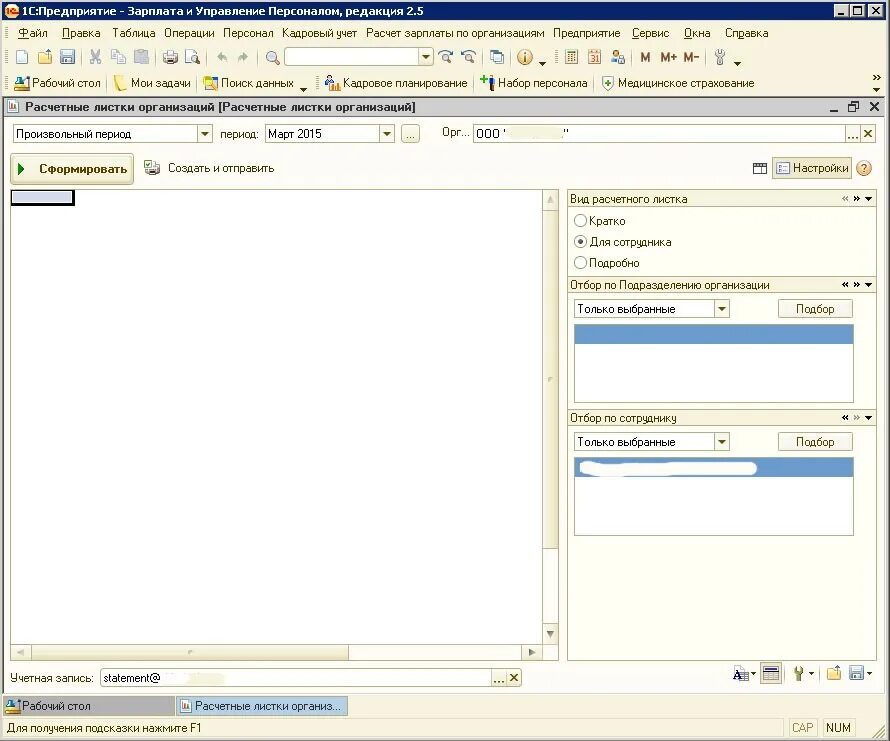Click the Cut scissors icon
The height and width of the screenshot is (741, 890).
(95, 57)
